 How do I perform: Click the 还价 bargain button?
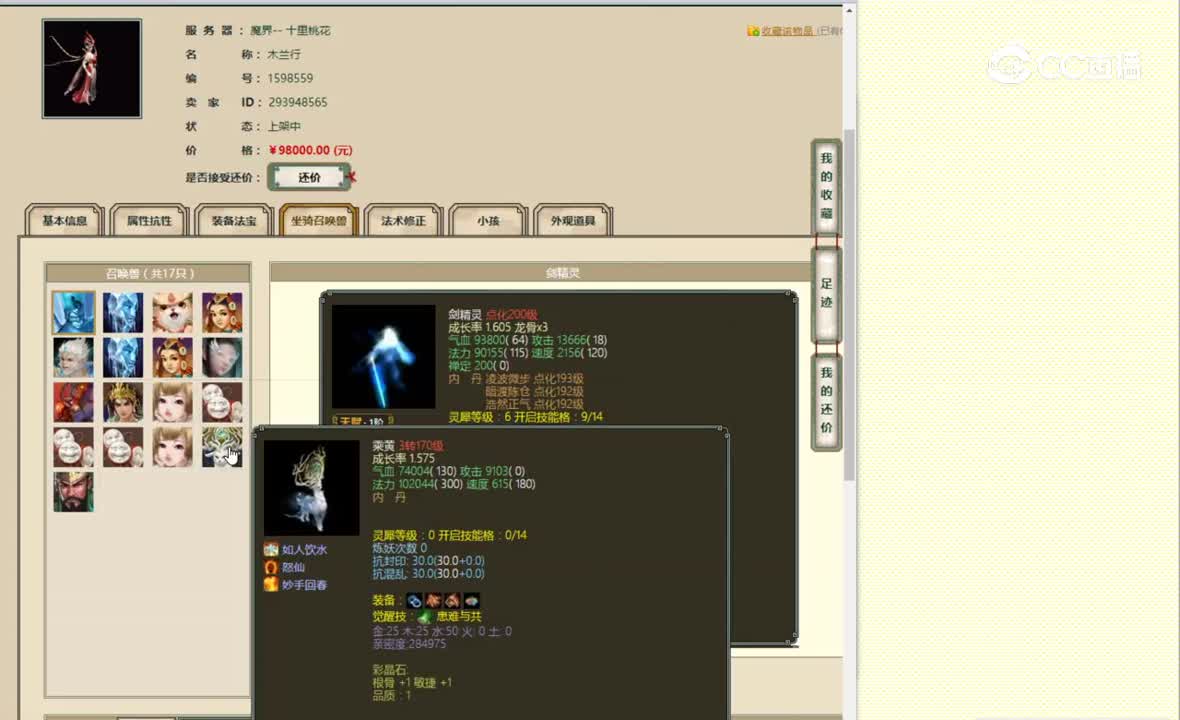click(309, 178)
